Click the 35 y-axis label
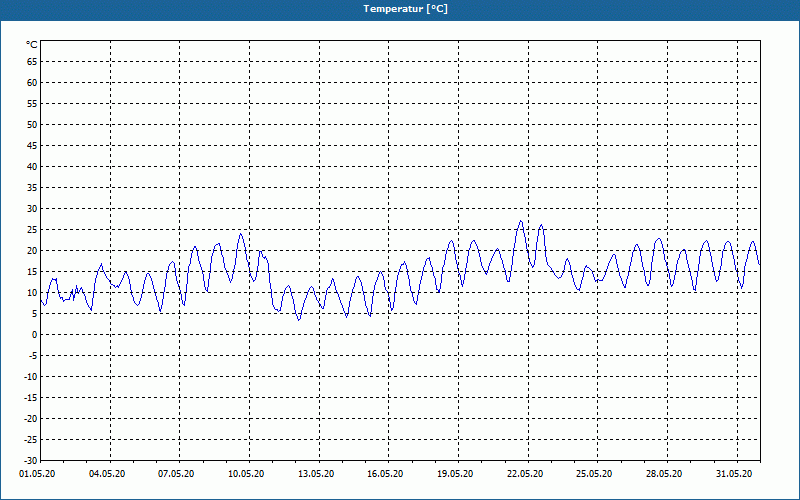Screen dimensions: 800x500 pos(32,188)
